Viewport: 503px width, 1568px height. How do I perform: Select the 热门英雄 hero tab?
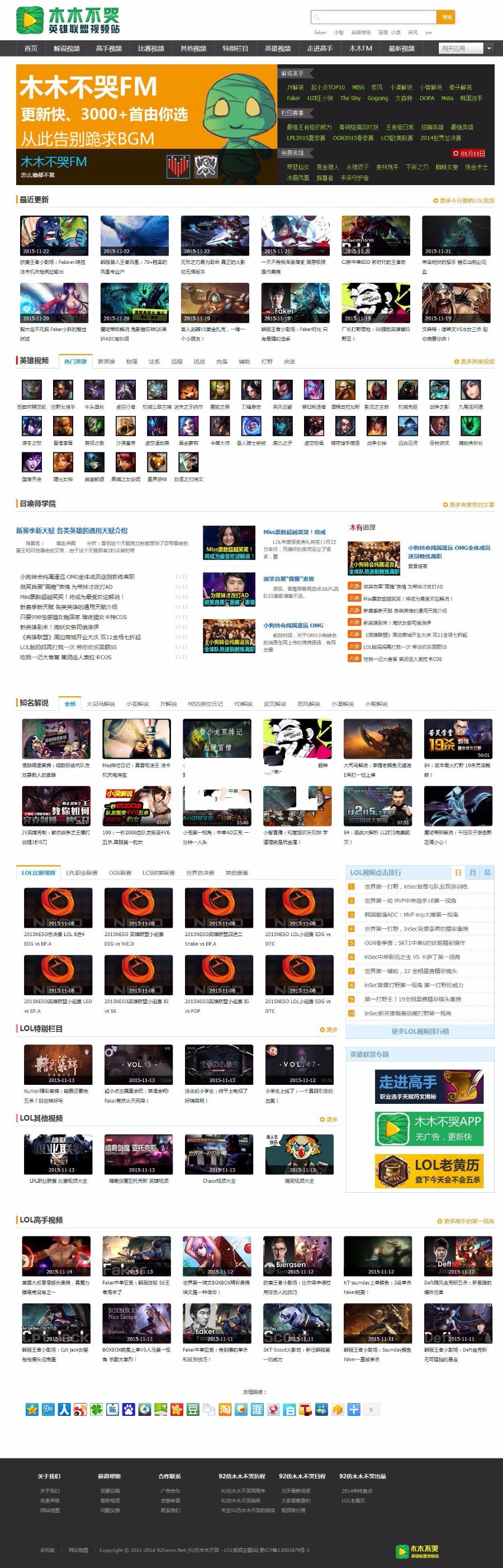[x=75, y=362]
